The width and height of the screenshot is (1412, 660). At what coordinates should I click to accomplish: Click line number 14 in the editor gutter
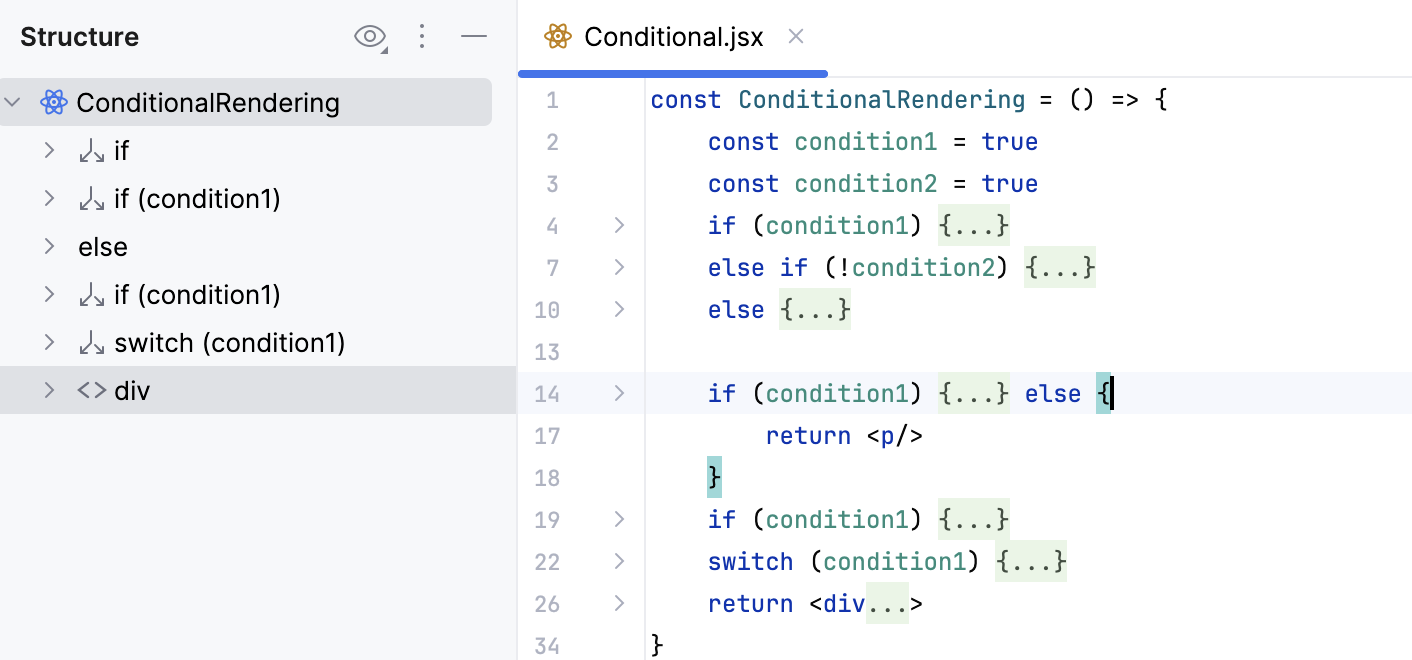click(547, 394)
